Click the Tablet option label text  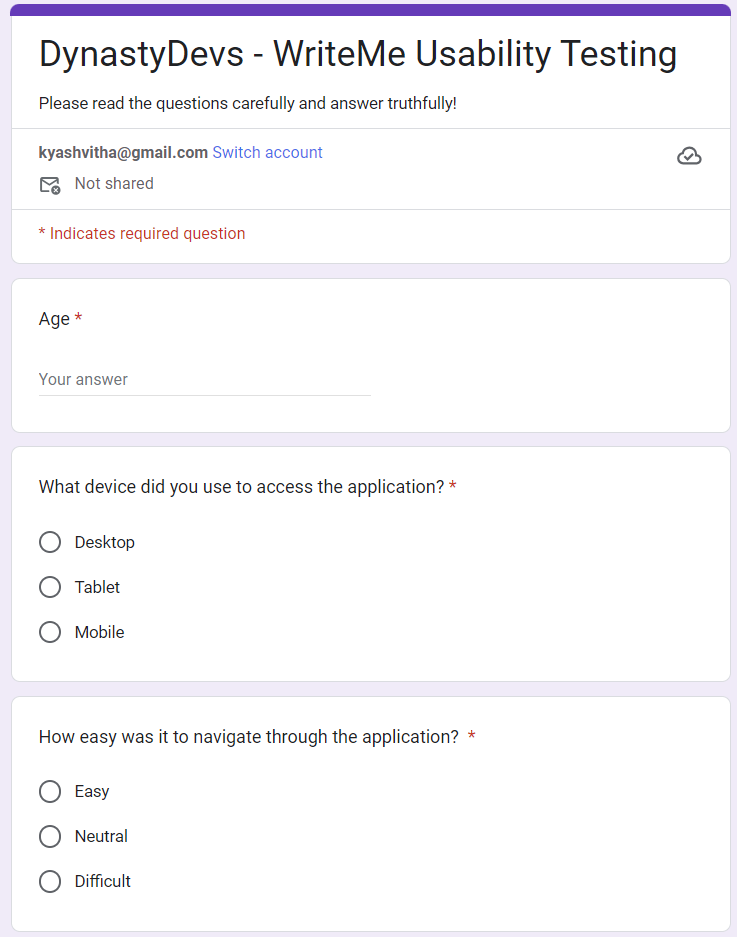97,587
